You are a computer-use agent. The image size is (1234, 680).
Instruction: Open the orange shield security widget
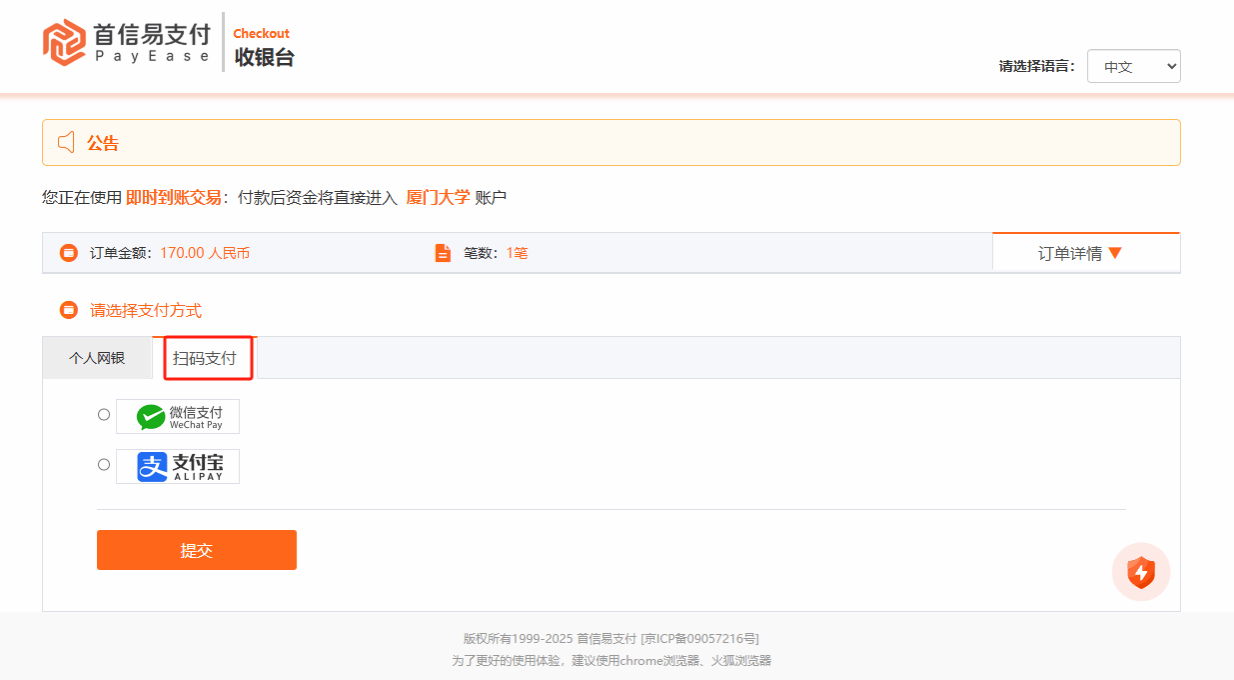(1140, 572)
